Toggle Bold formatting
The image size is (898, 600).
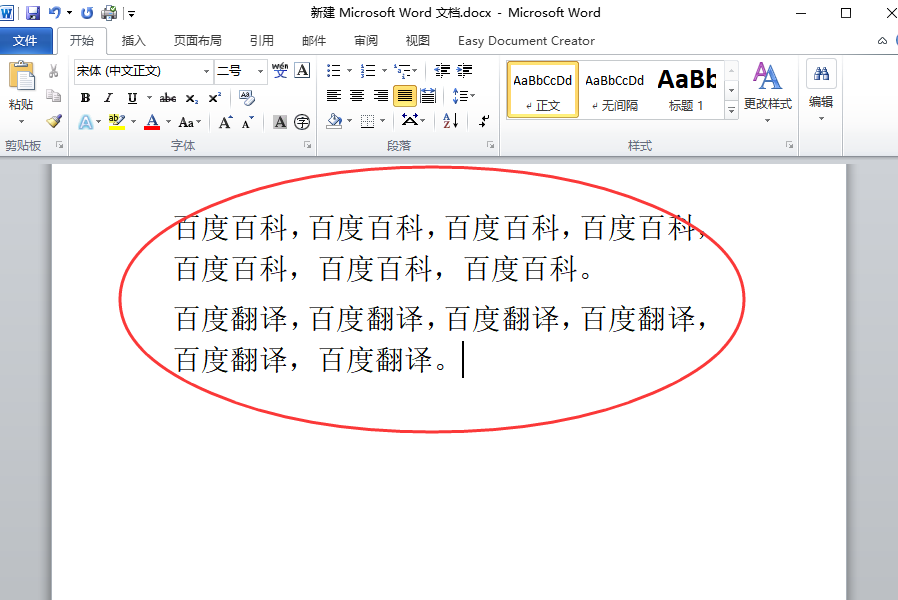pyautogui.click(x=85, y=98)
